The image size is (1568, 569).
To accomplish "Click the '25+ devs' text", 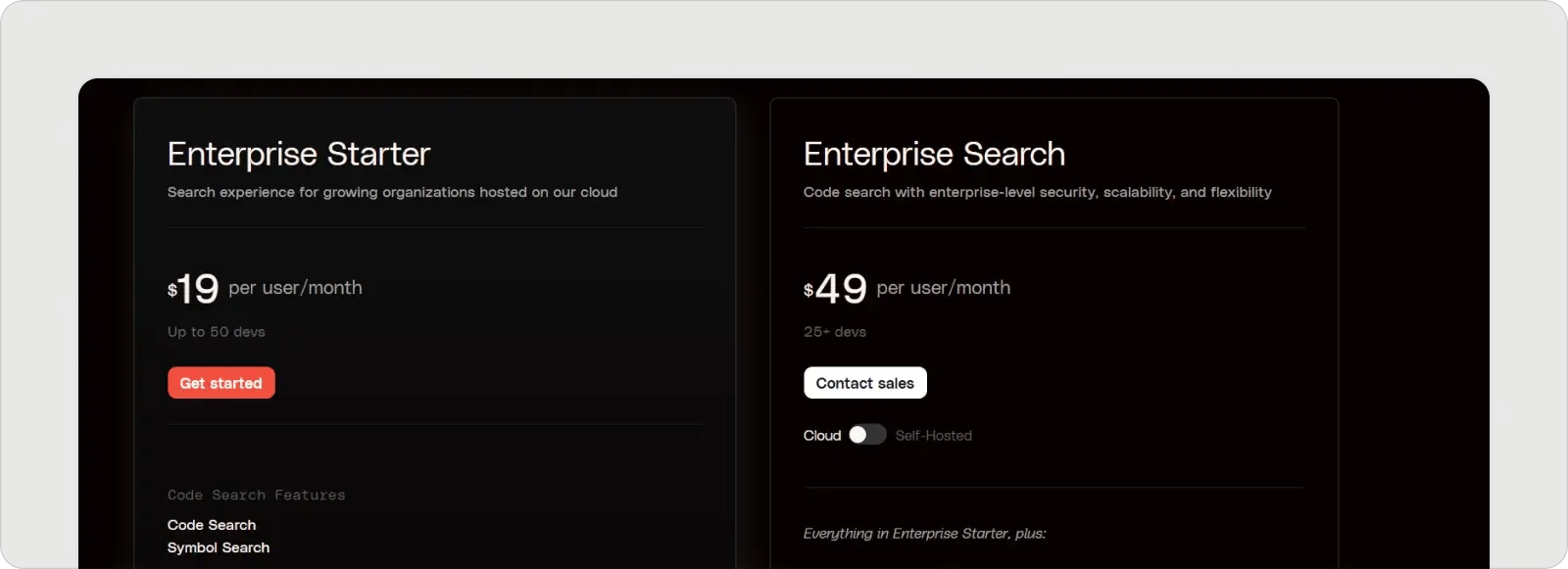I will 834,332.
